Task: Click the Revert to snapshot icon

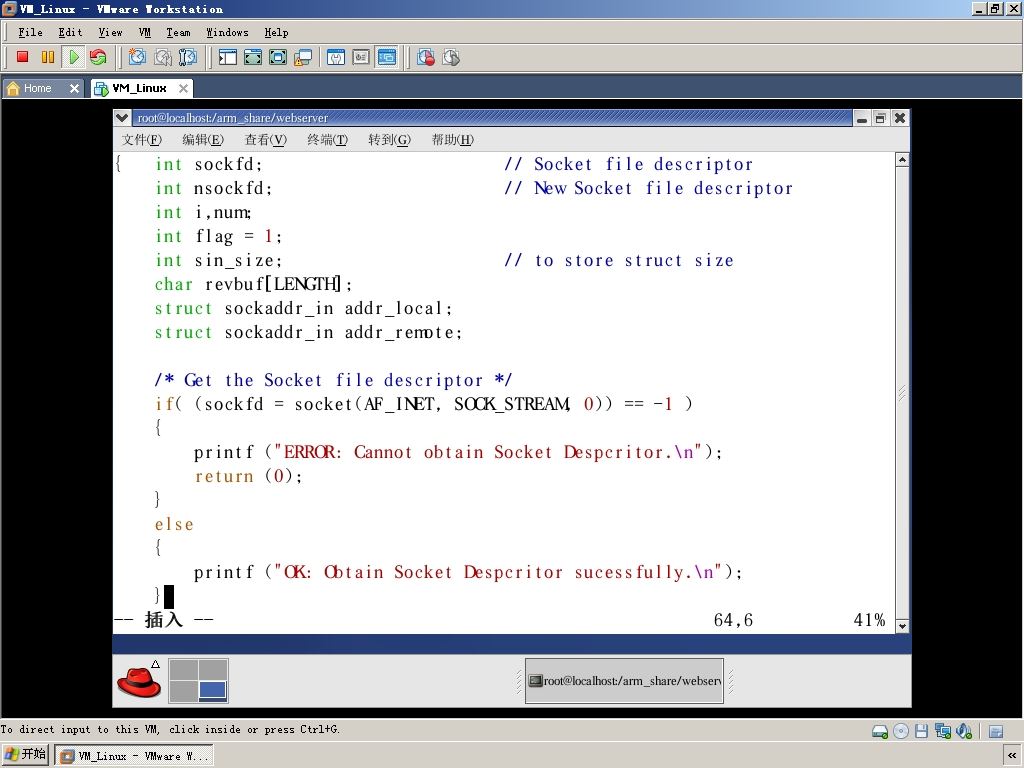Action: click(163, 57)
